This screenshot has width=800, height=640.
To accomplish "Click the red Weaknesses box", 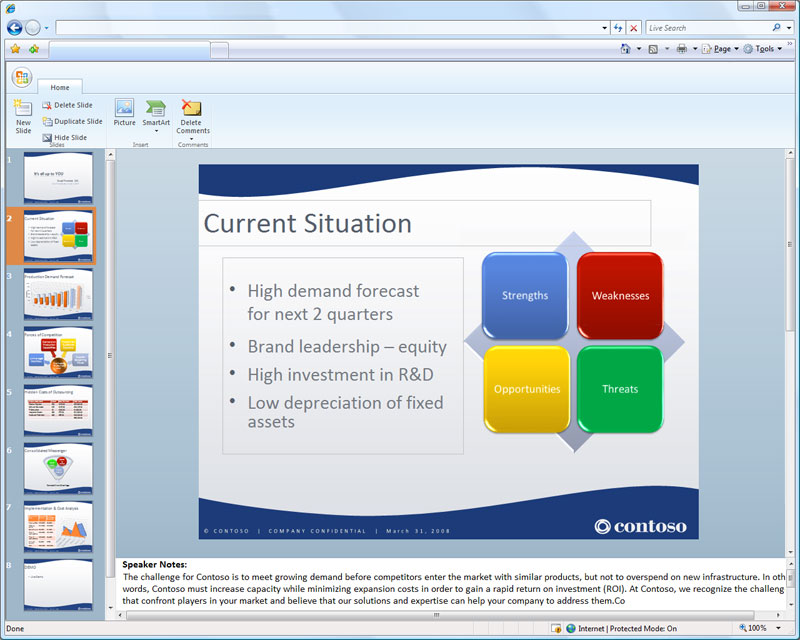I will coord(620,296).
